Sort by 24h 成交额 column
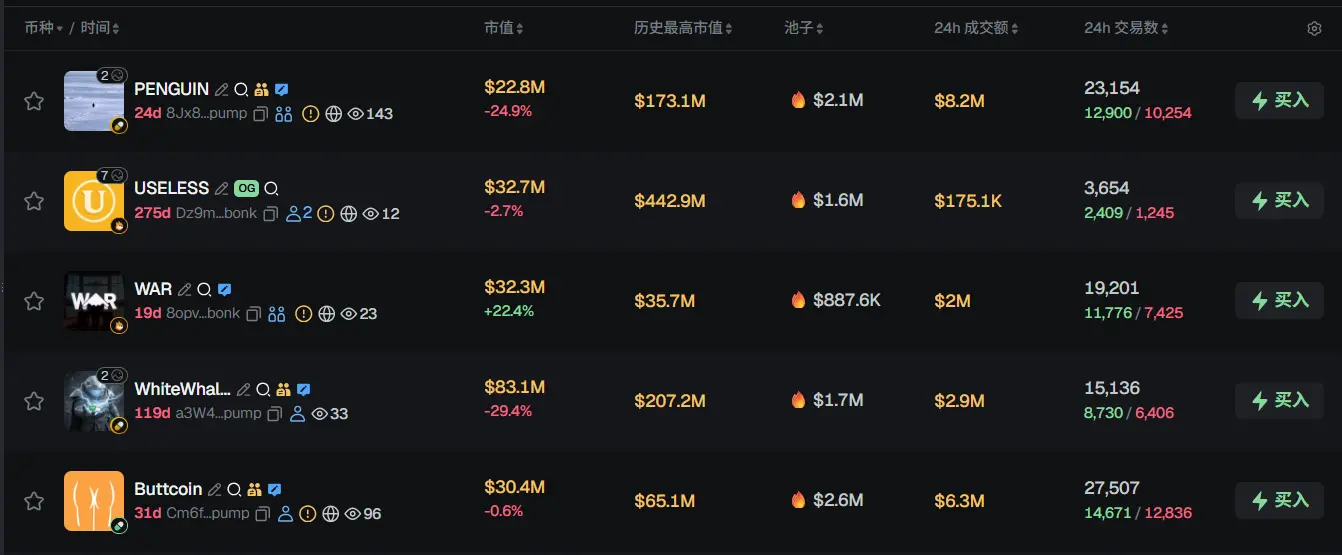Viewport: 1342px width, 555px height. click(976, 28)
